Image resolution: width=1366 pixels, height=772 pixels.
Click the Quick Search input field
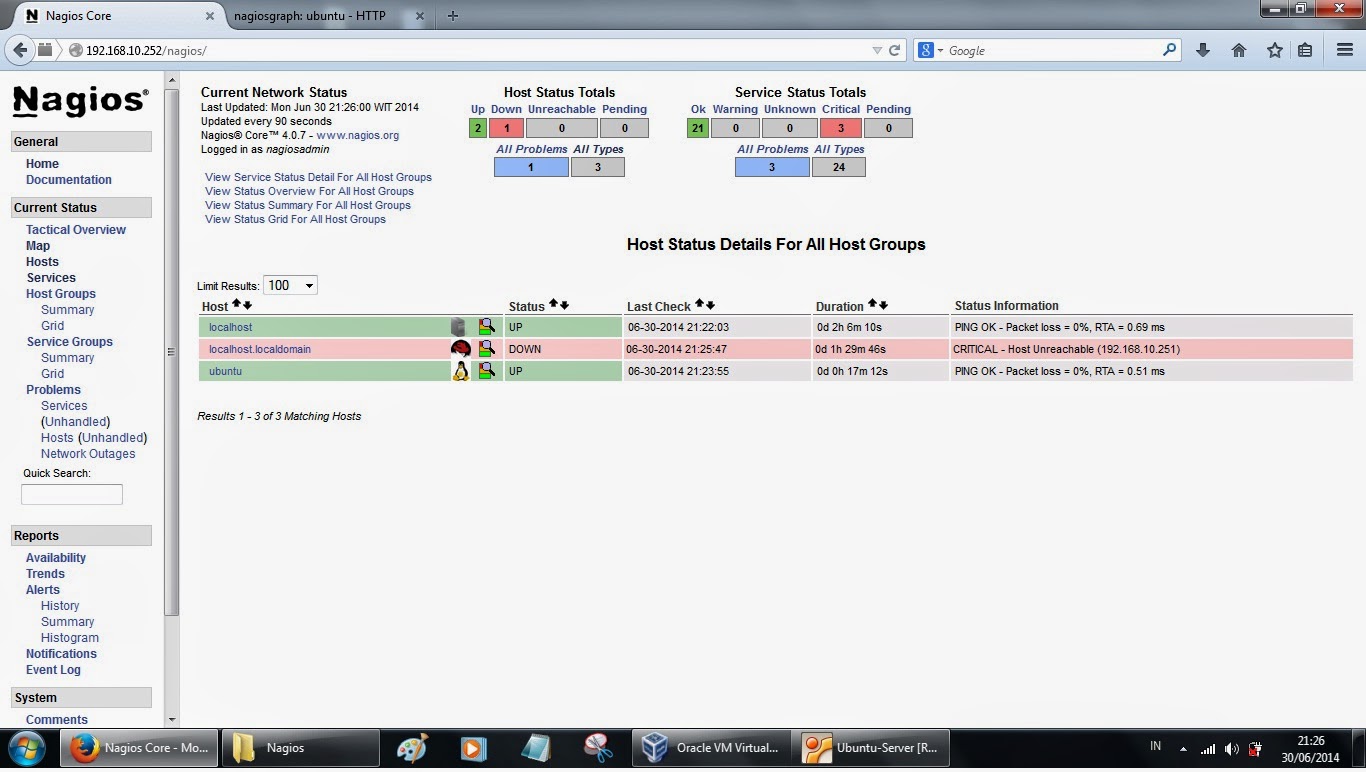coord(72,494)
